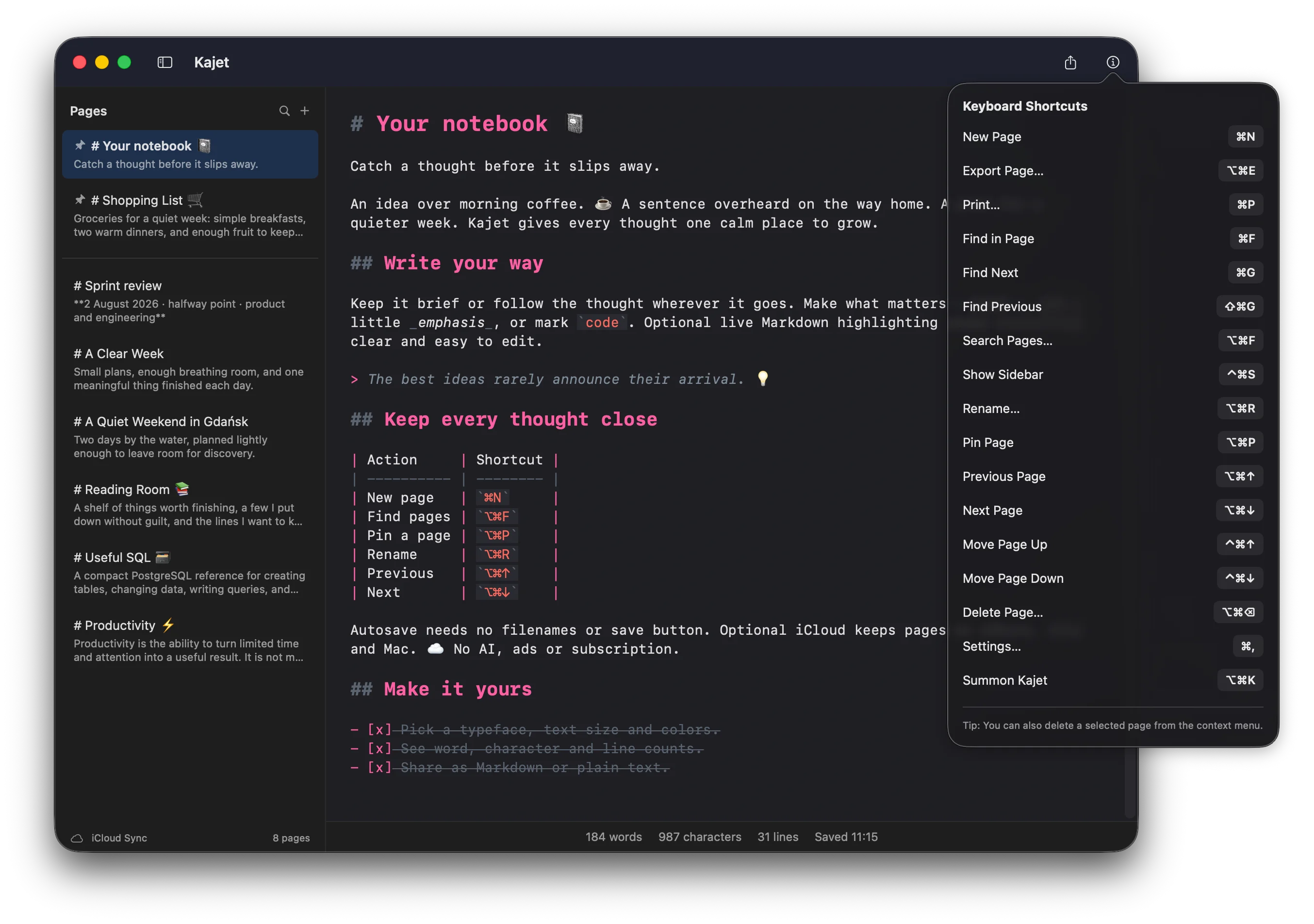Click the pin icon on Your notebook
Image resolution: width=1314 pixels, height=924 pixels.
coord(80,146)
